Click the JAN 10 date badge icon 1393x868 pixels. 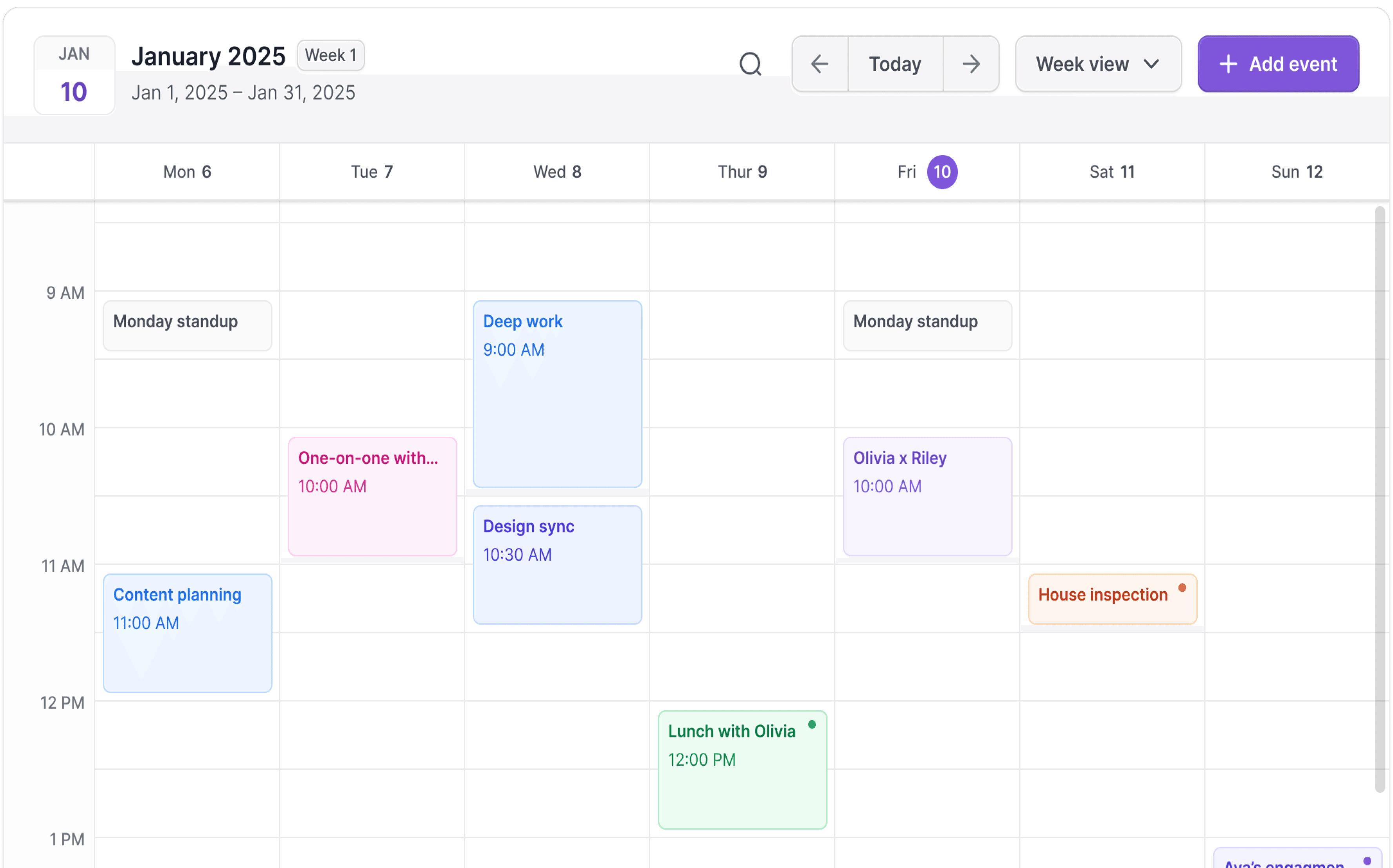click(74, 75)
